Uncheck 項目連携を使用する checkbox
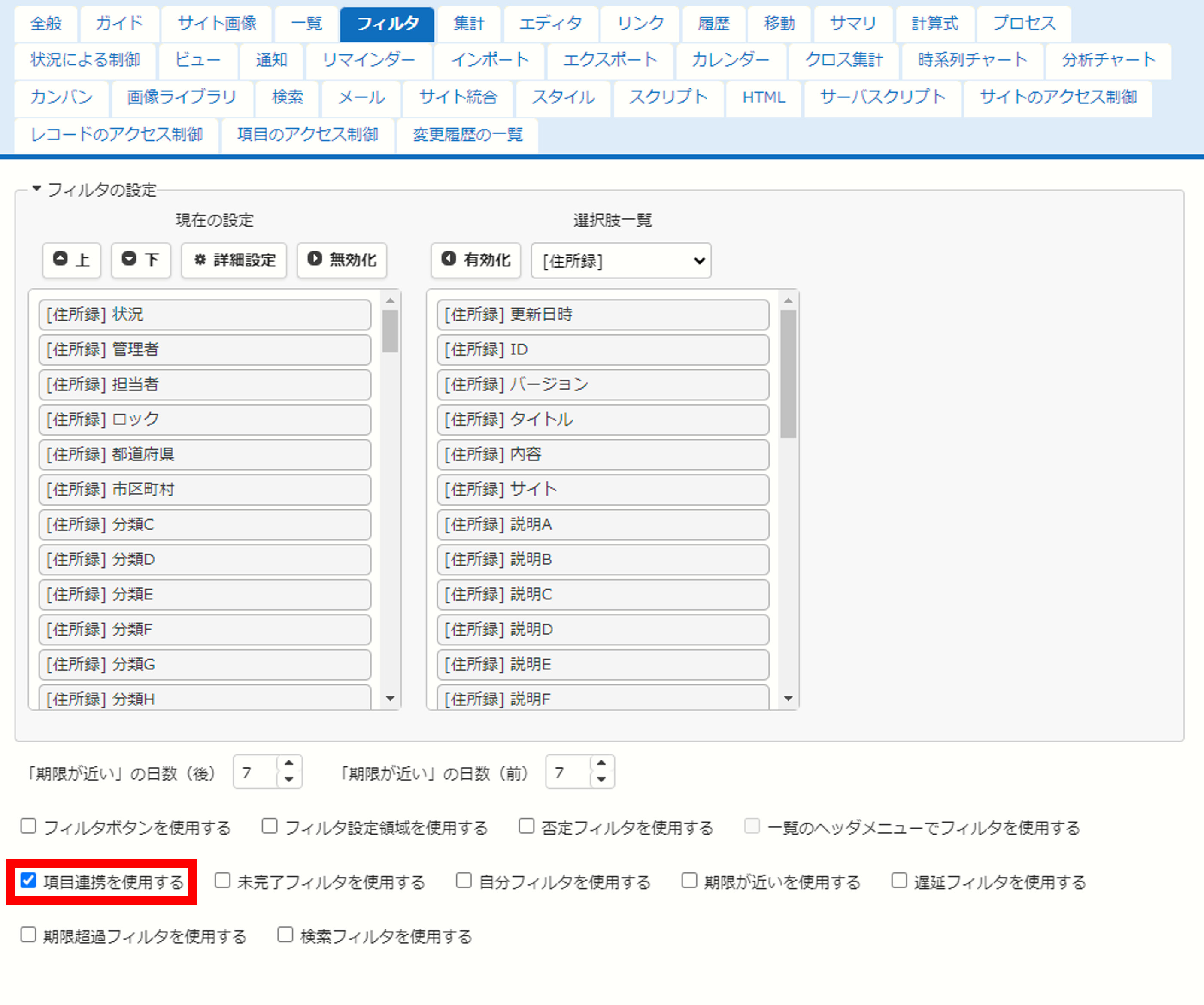This screenshot has width=1204, height=1005. click(29, 880)
